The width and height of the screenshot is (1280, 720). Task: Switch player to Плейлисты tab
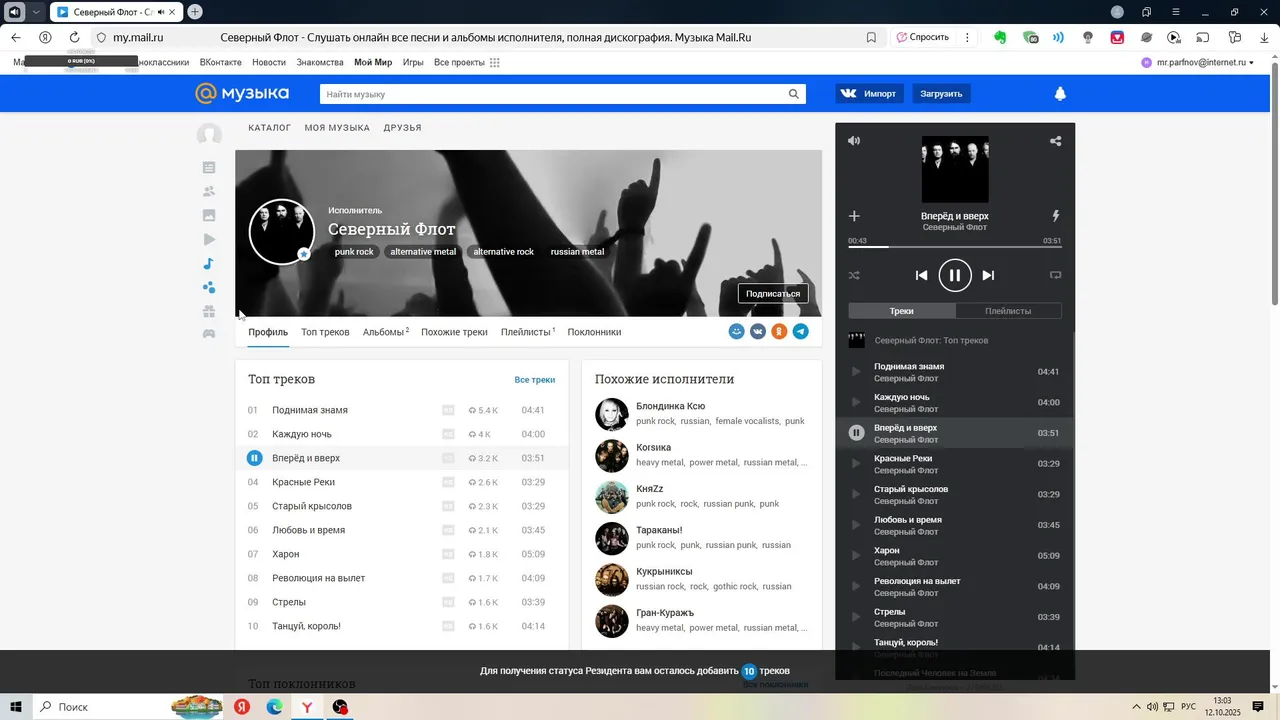(1008, 311)
